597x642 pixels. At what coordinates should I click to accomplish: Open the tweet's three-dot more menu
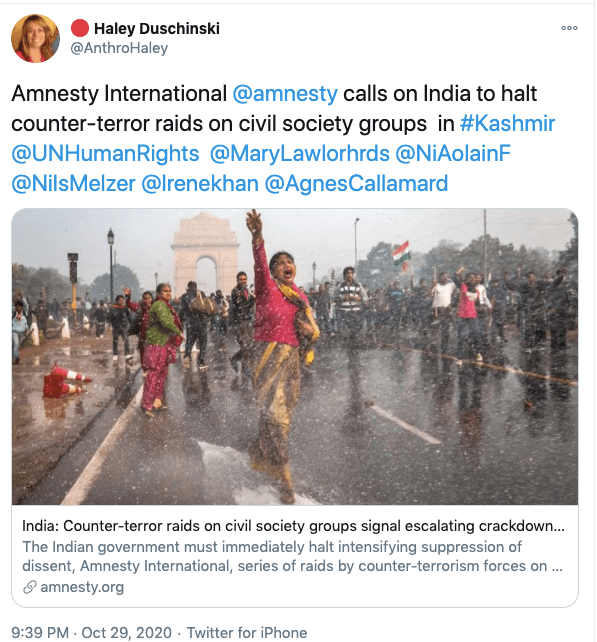click(569, 28)
